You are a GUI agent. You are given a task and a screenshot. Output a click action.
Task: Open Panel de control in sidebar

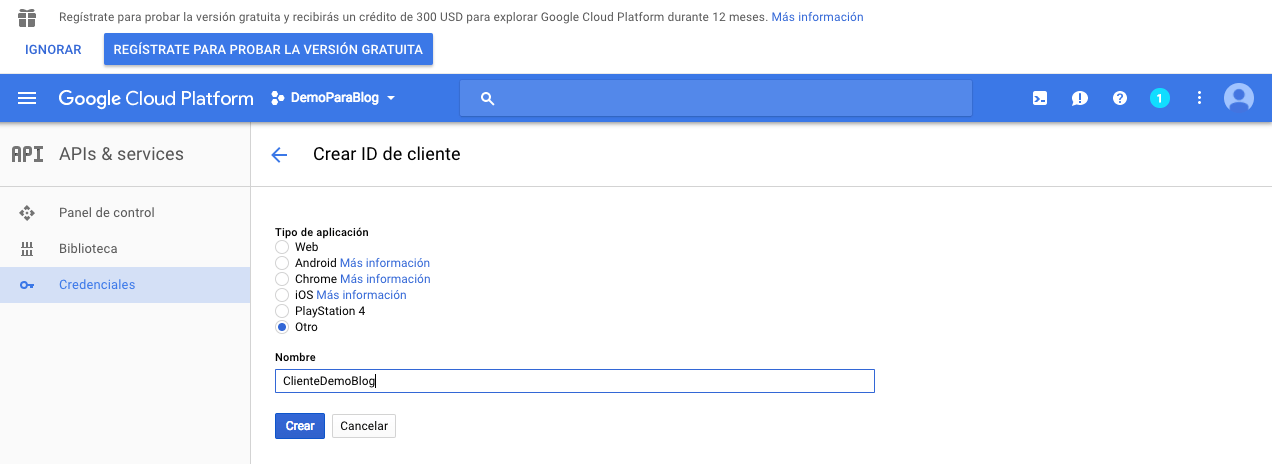(x=106, y=213)
